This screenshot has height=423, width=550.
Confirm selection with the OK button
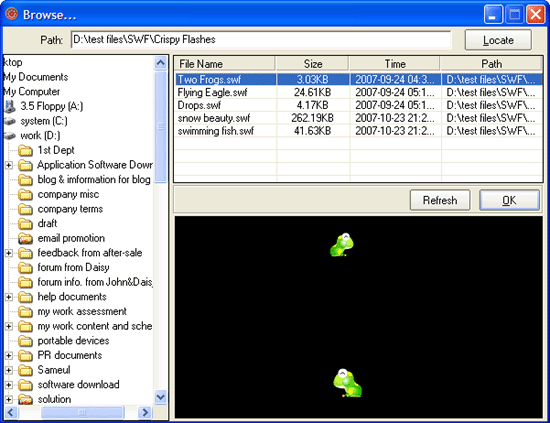tap(509, 200)
